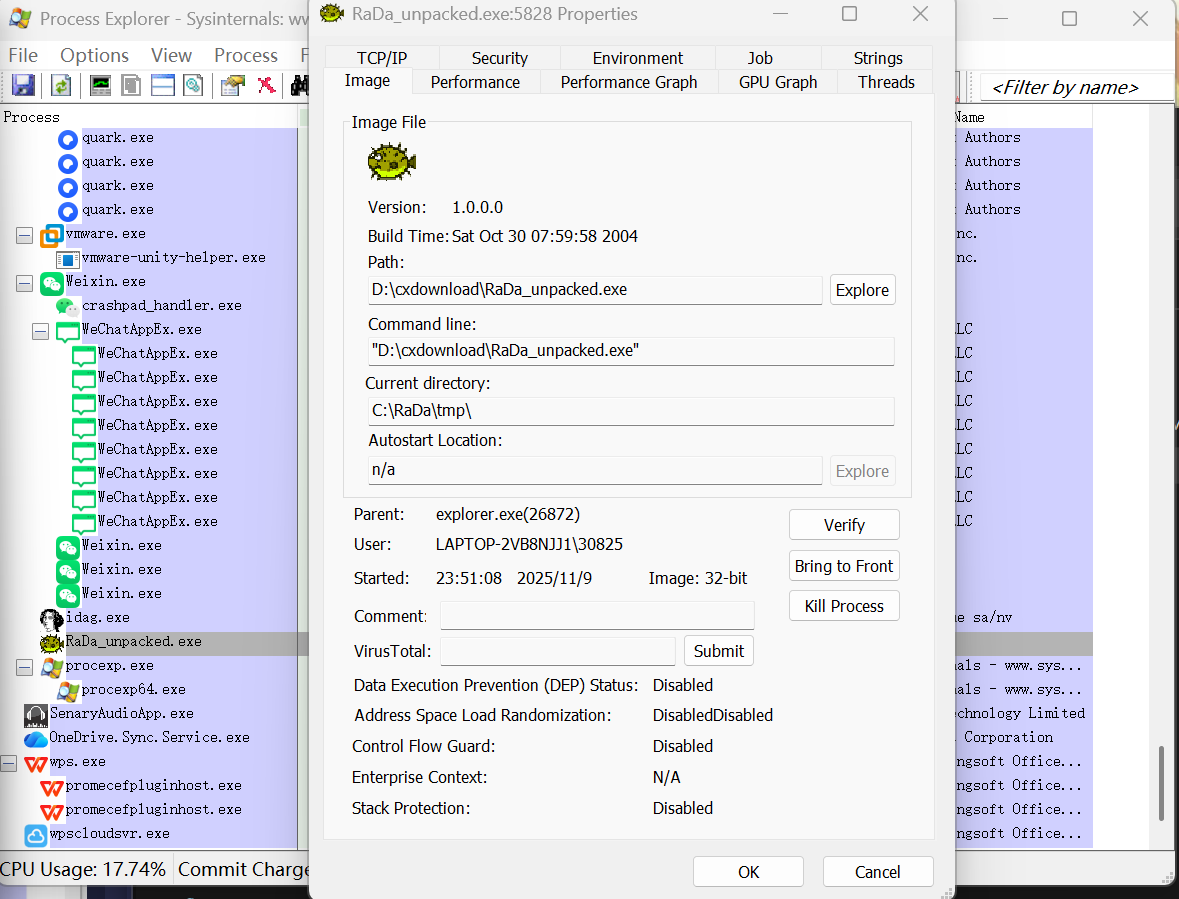This screenshot has height=899, width=1179.
Task: Collapse the top-level Weixin.exe tree node
Action: (24, 283)
